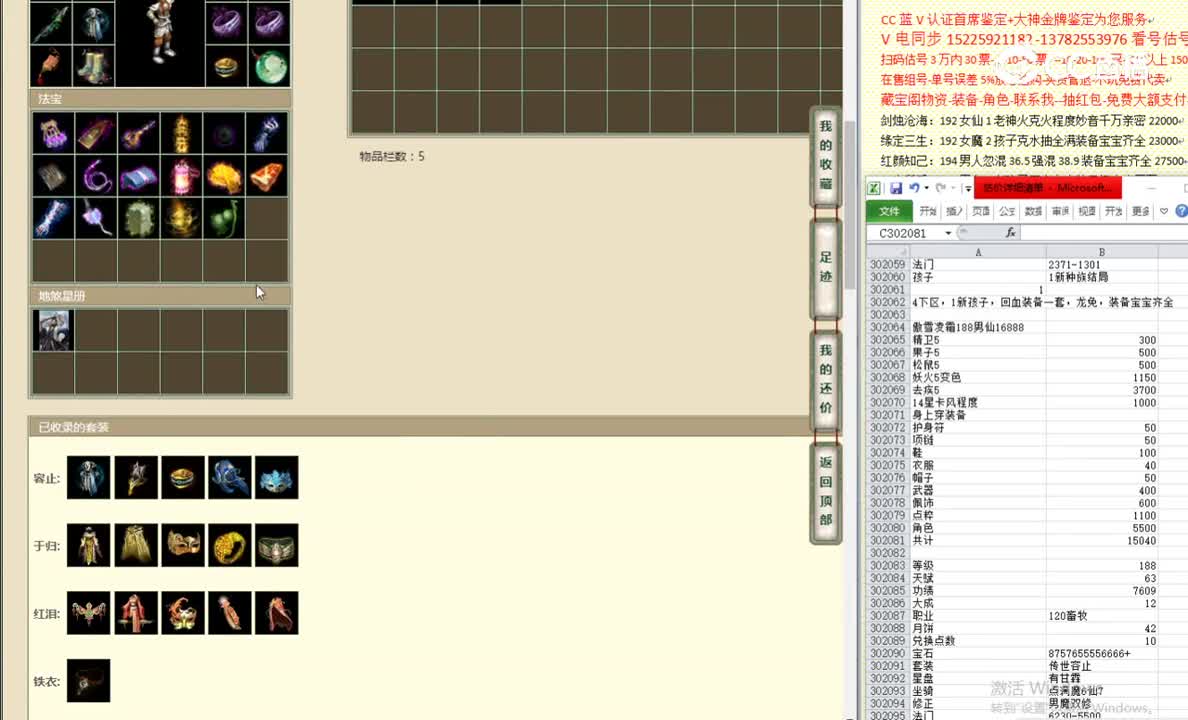Click the pink glowing lantern 法宝 icon

pos(181,177)
